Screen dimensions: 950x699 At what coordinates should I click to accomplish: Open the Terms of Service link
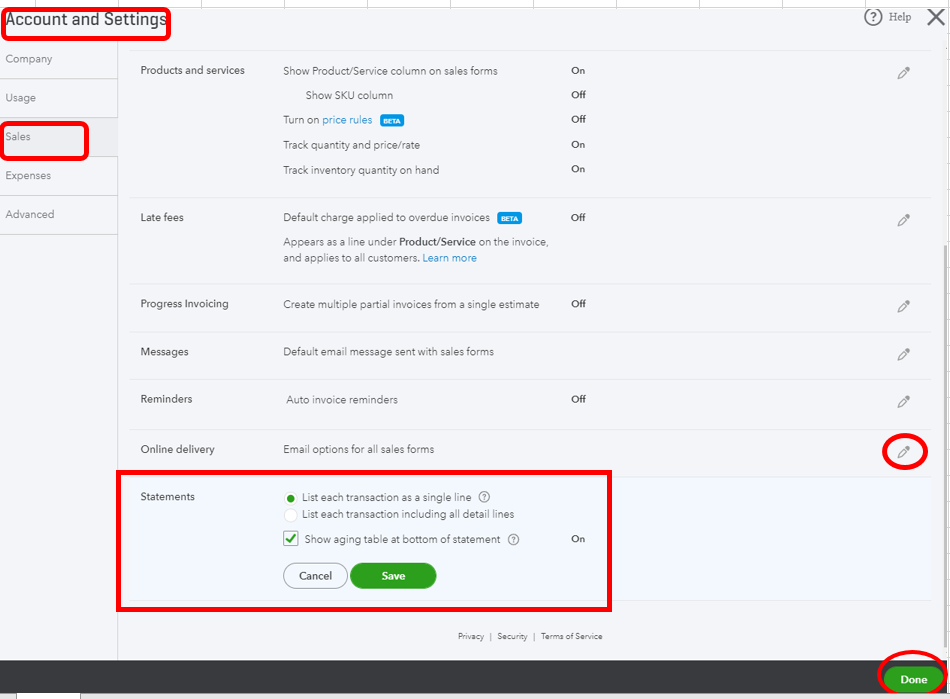pos(571,637)
